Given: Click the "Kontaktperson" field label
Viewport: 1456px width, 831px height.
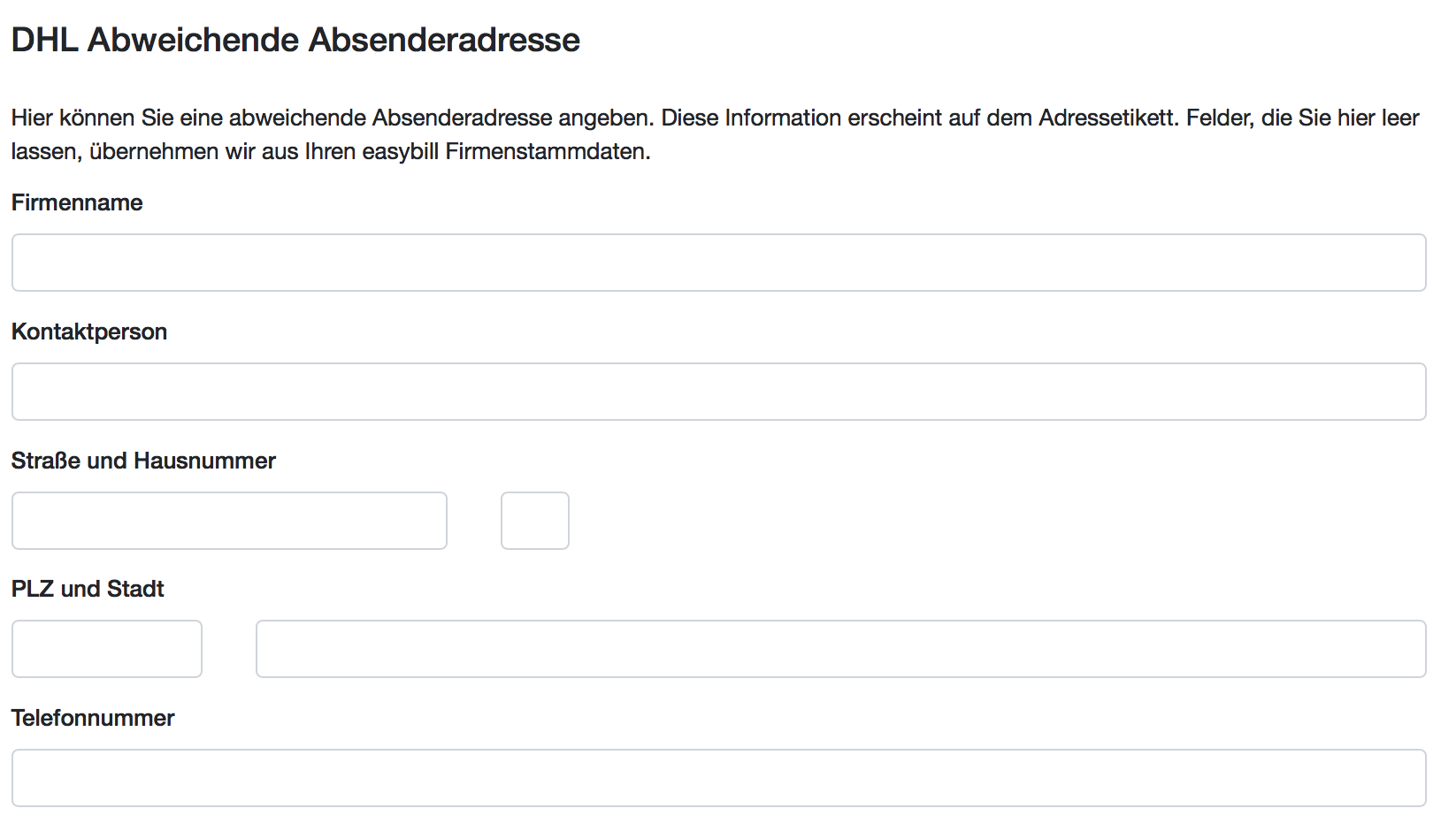Looking at the screenshot, I should pos(89,332).
